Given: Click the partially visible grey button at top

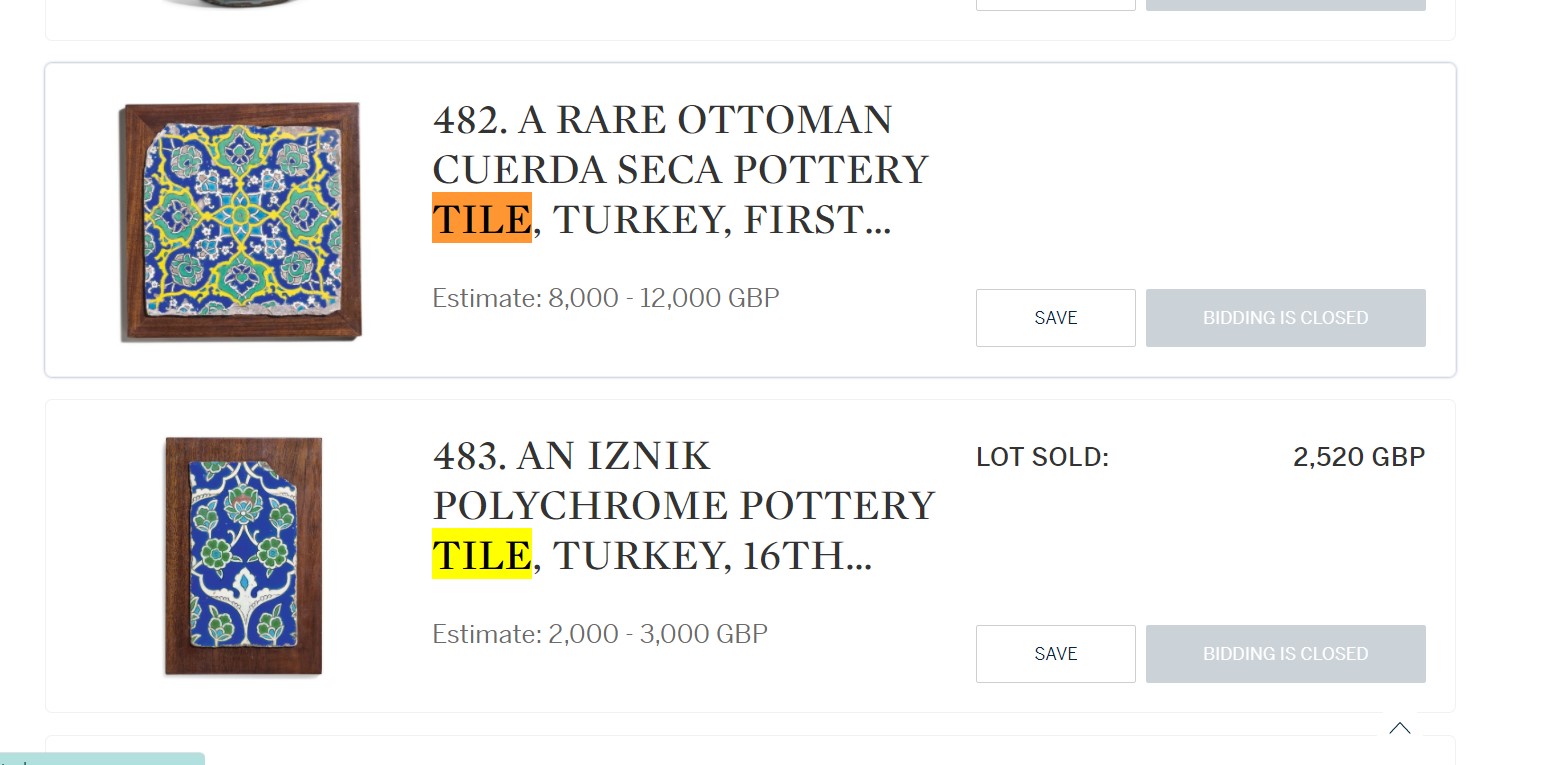Looking at the screenshot, I should coord(1286,5).
